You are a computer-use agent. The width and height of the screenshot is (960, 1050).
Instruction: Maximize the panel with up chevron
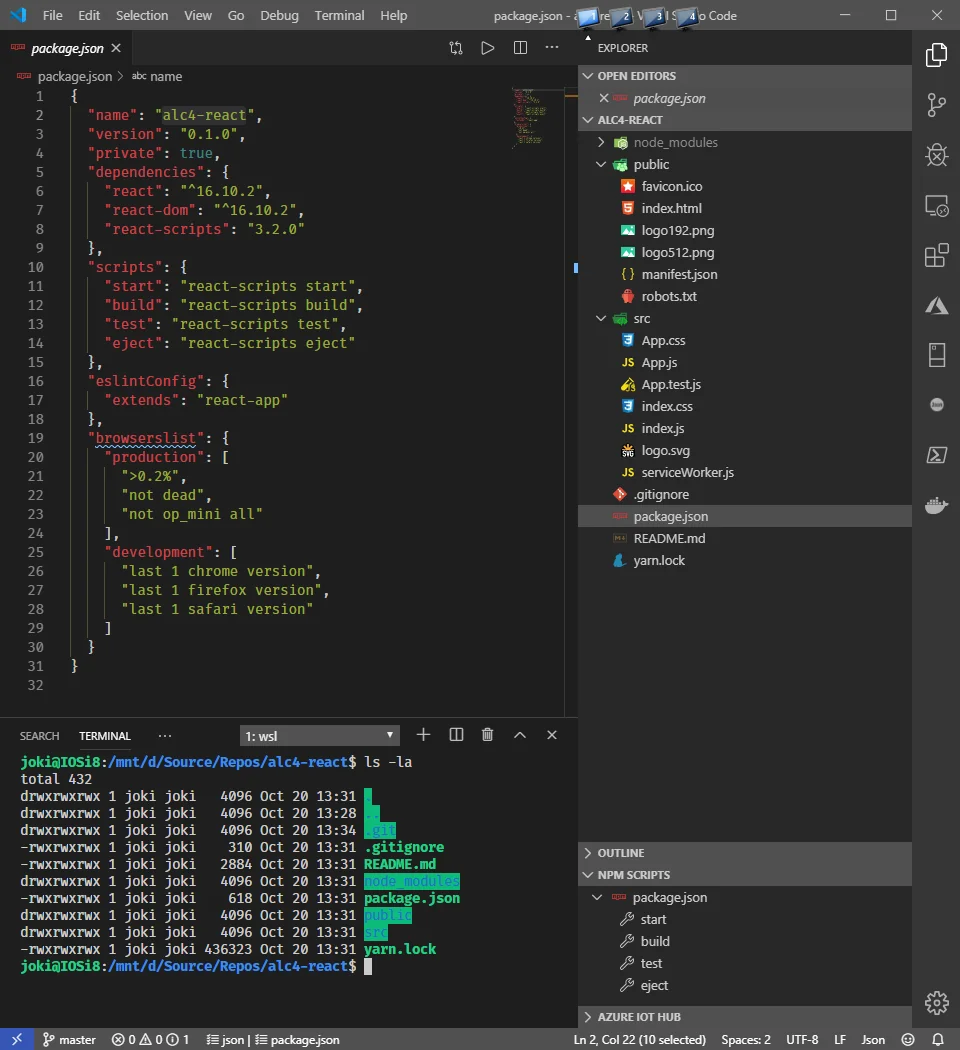tap(519, 735)
